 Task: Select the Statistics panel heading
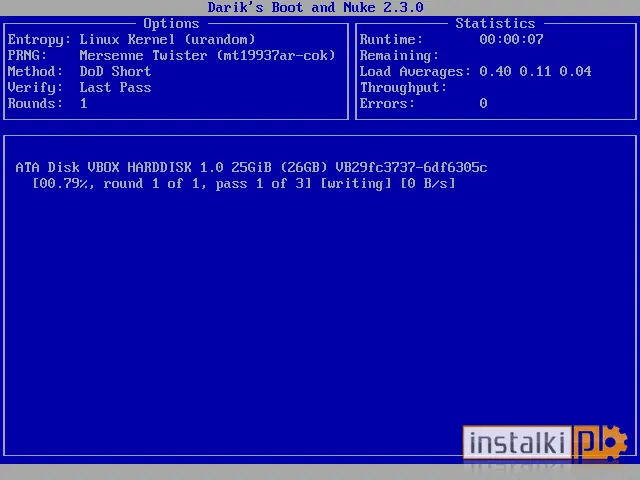(495, 23)
